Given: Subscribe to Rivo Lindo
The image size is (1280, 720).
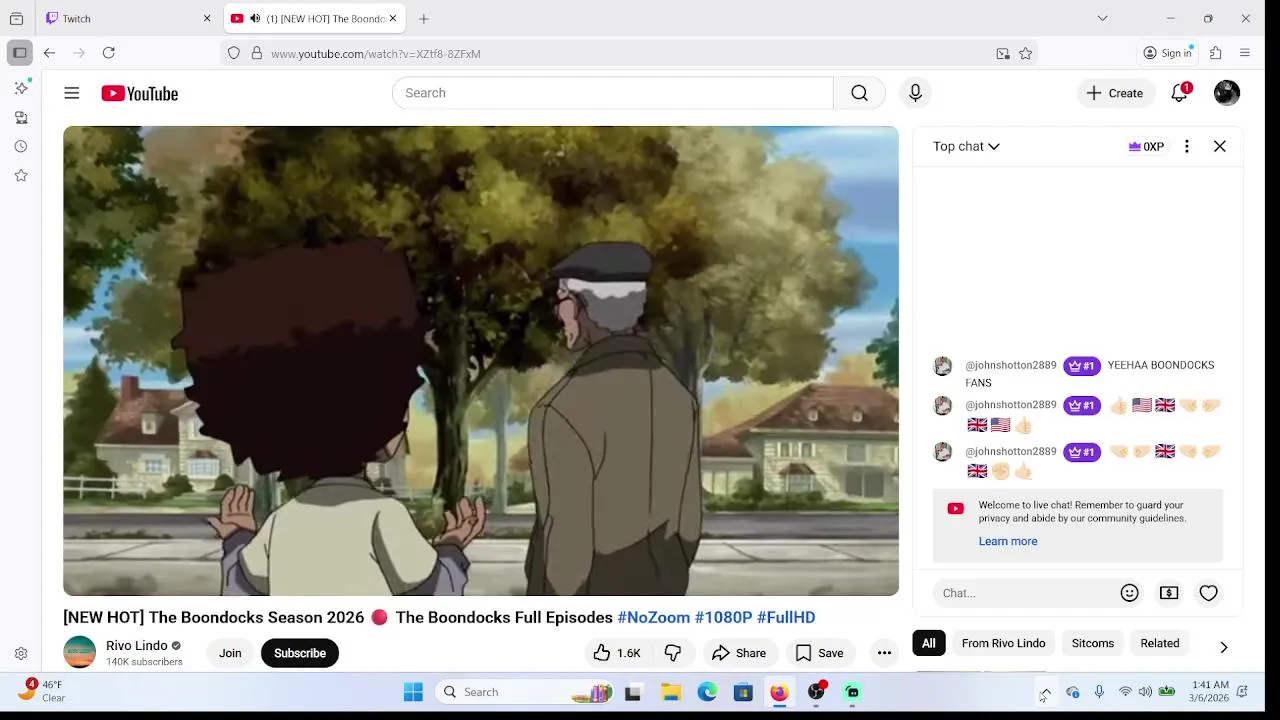Looking at the screenshot, I should pos(300,653).
